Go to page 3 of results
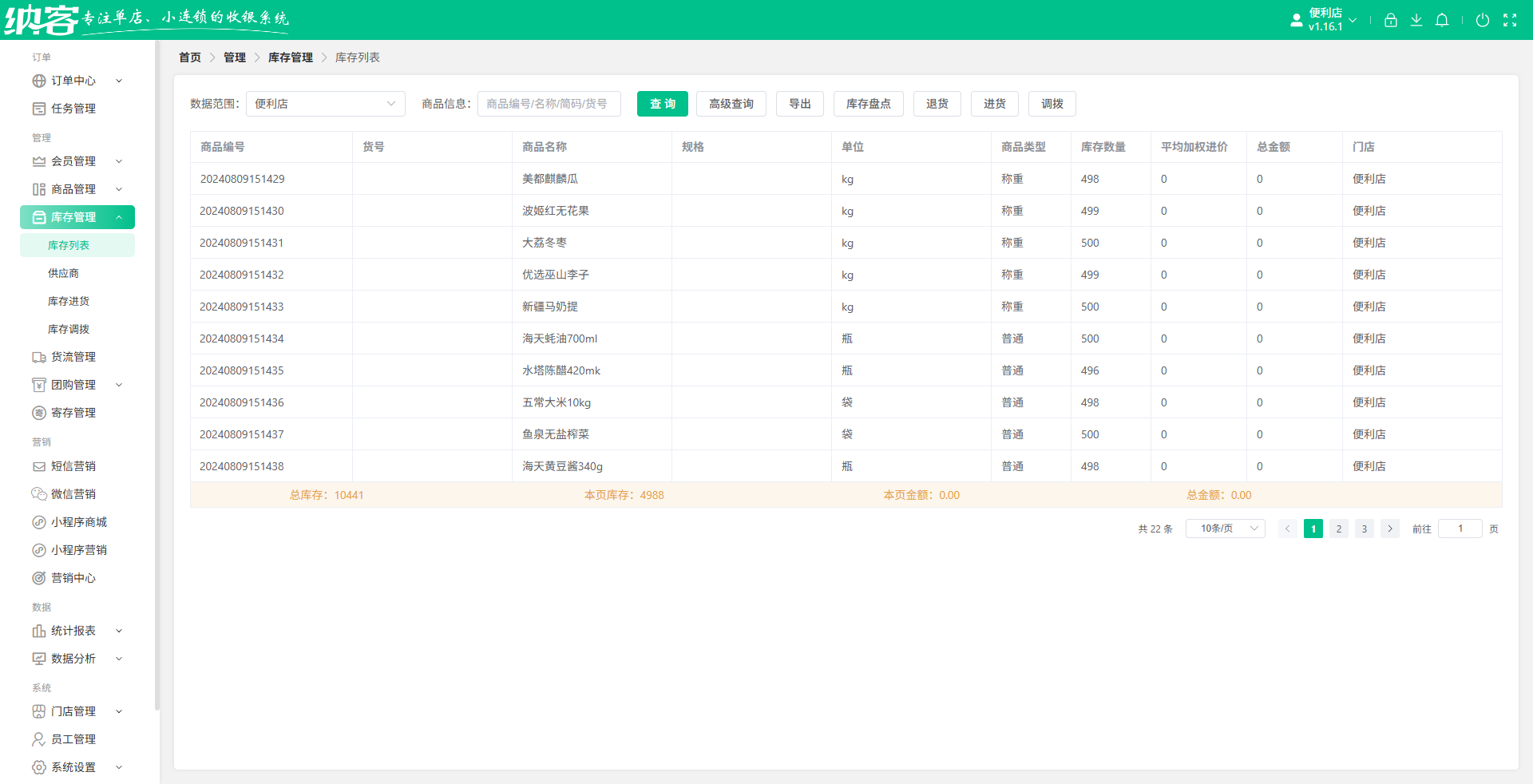 pos(1364,528)
